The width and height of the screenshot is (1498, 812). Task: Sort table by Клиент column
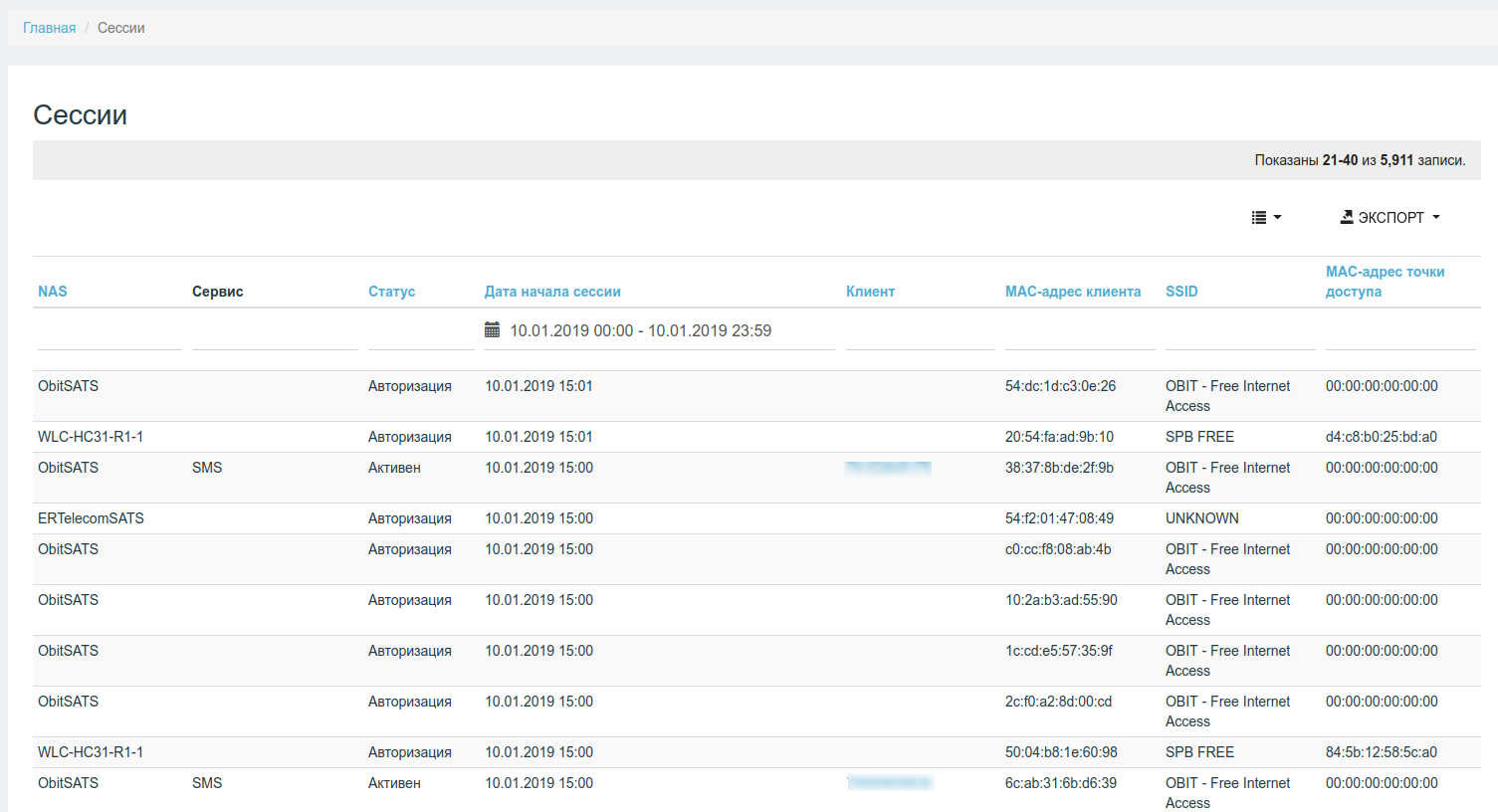pyautogui.click(x=870, y=292)
